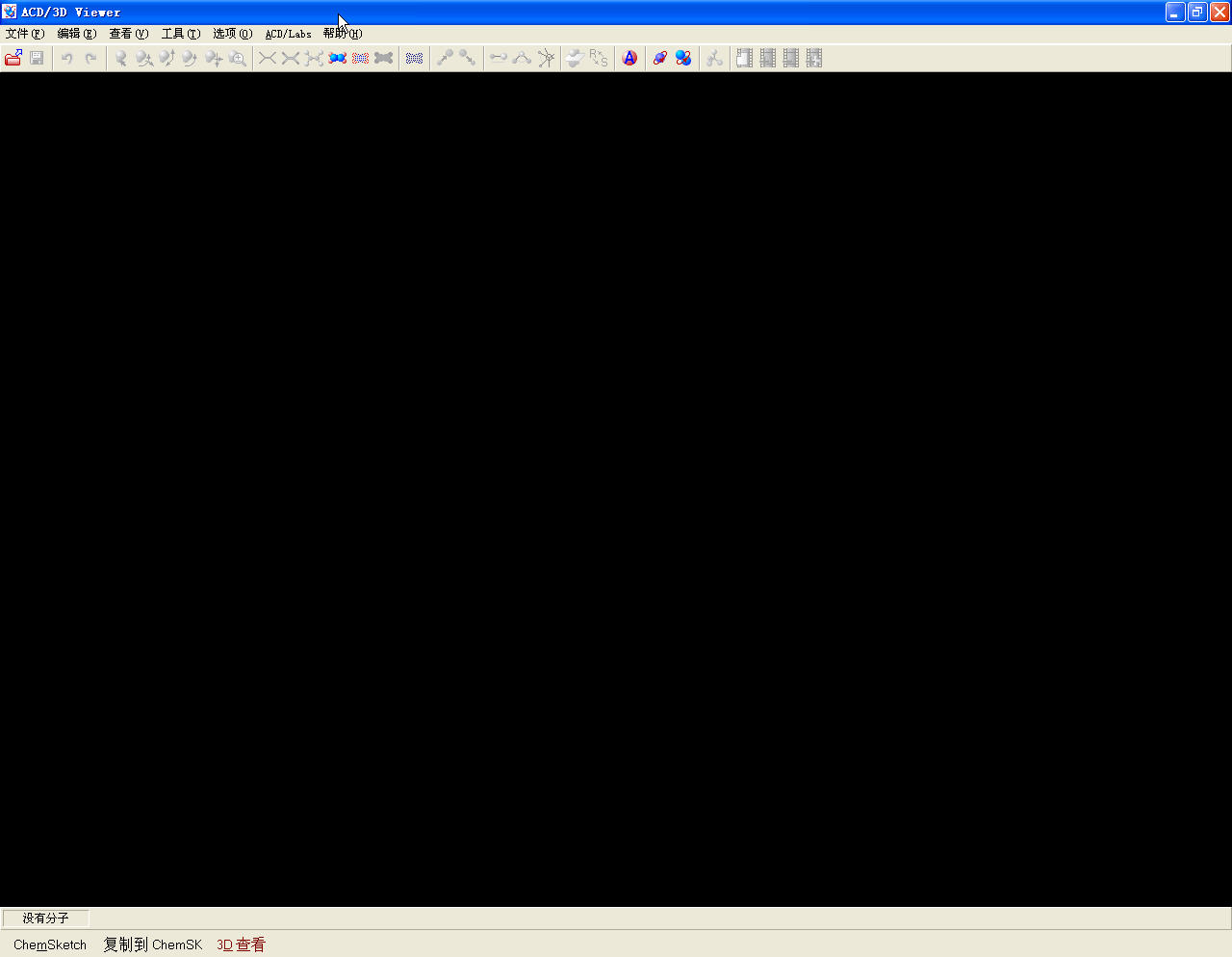The image size is (1232, 957).
Task: Click the R/S stereo inversion icon
Action: 599,58
